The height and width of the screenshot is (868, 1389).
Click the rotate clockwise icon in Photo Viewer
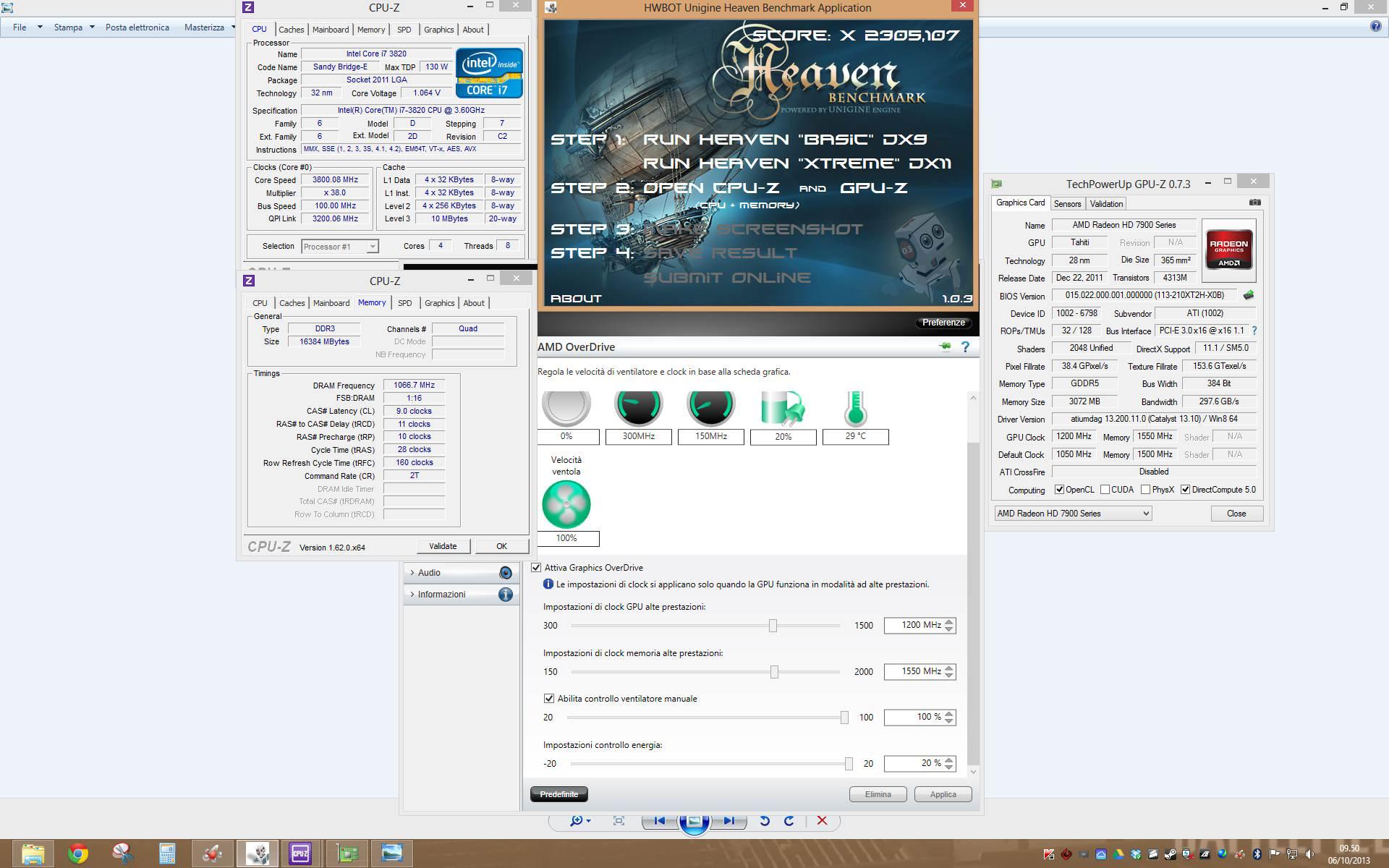point(789,821)
